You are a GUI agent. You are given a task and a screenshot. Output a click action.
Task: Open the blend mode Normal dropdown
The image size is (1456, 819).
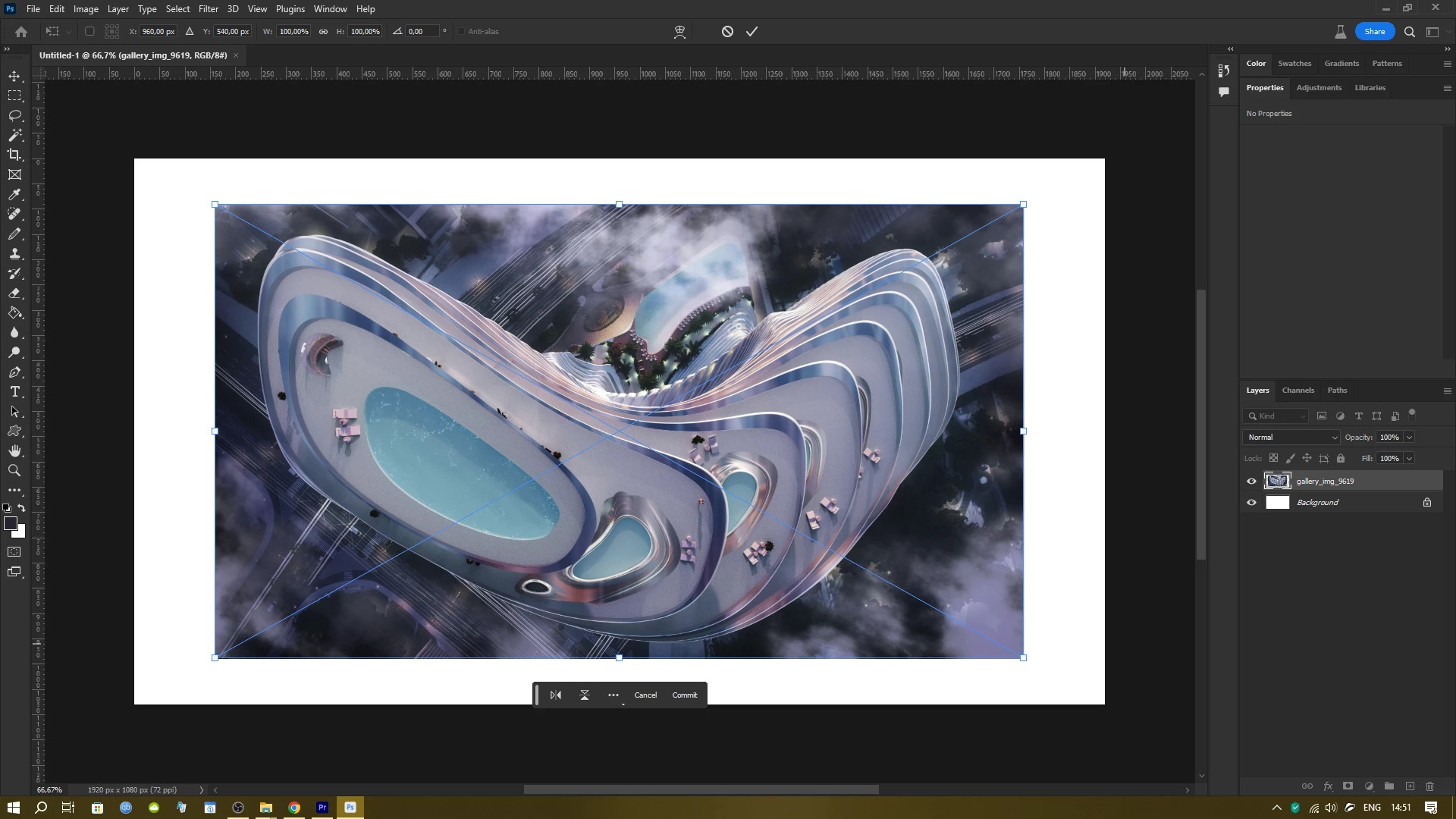pyautogui.click(x=1292, y=438)
